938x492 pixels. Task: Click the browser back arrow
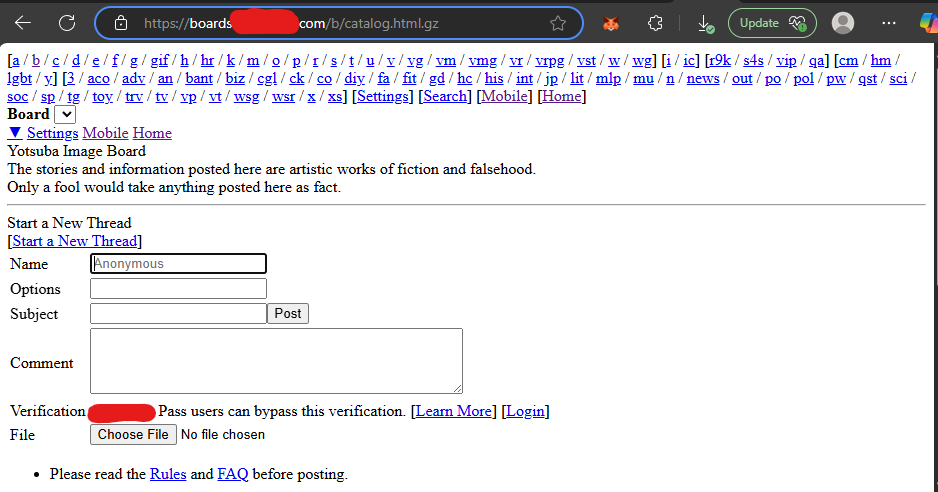23,23
